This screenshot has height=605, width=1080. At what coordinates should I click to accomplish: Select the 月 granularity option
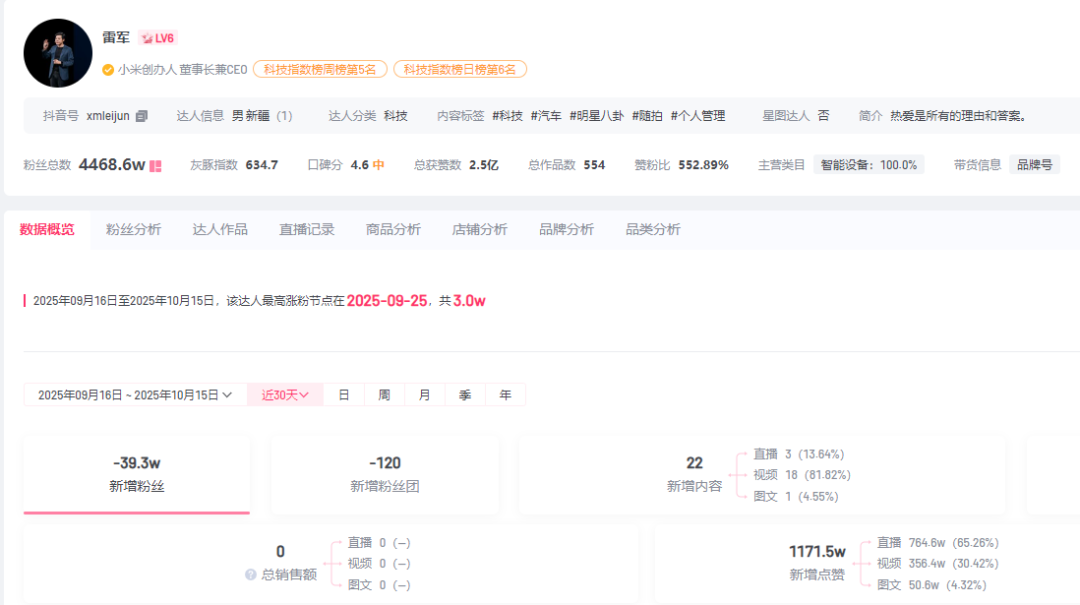pyautogui.click(x=425, y=395)
